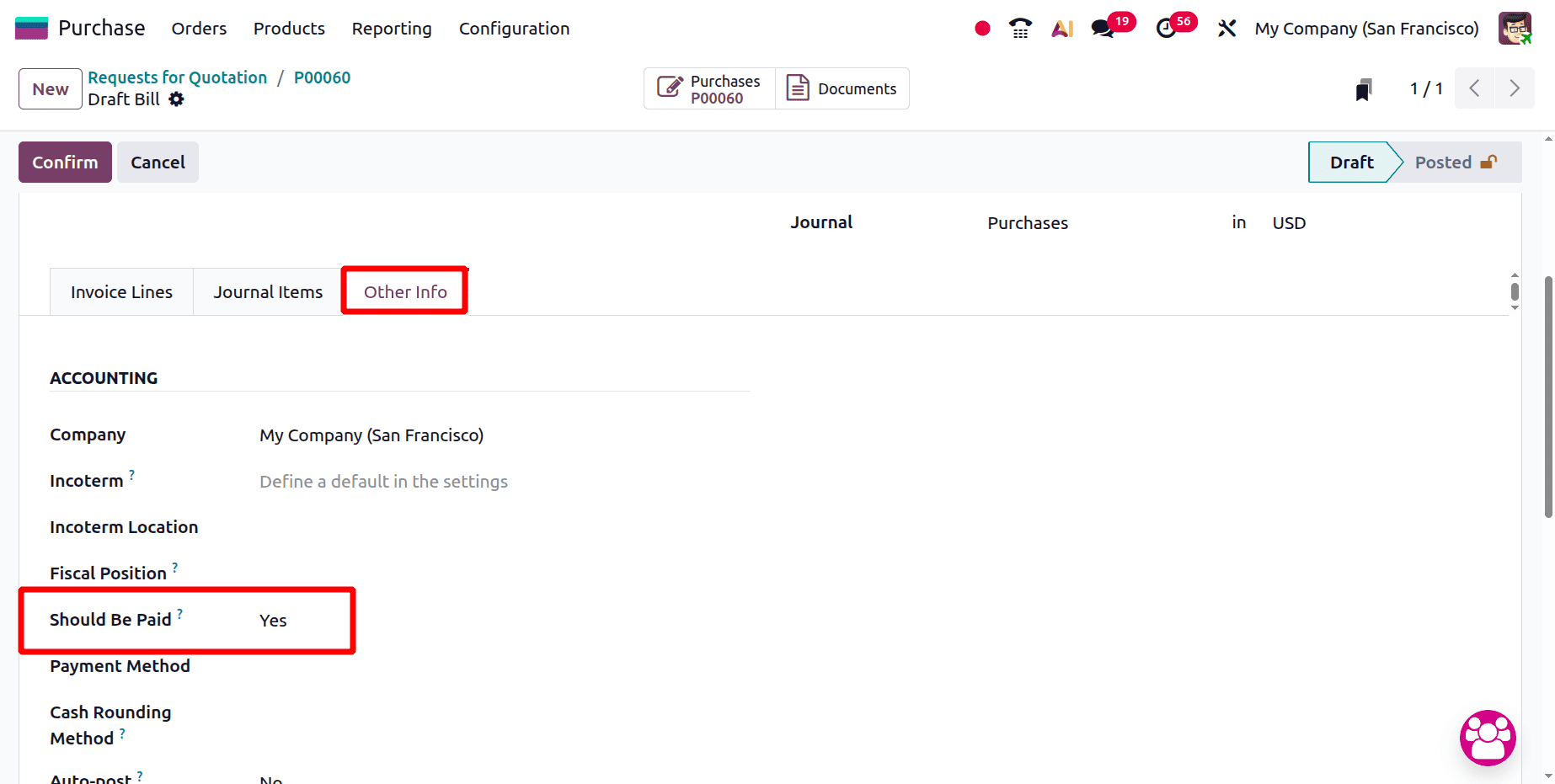The height and width of the screenshot is (784, 1555).
Task: Select an Incoterm from its field
Action: click(x=383, y=481)
